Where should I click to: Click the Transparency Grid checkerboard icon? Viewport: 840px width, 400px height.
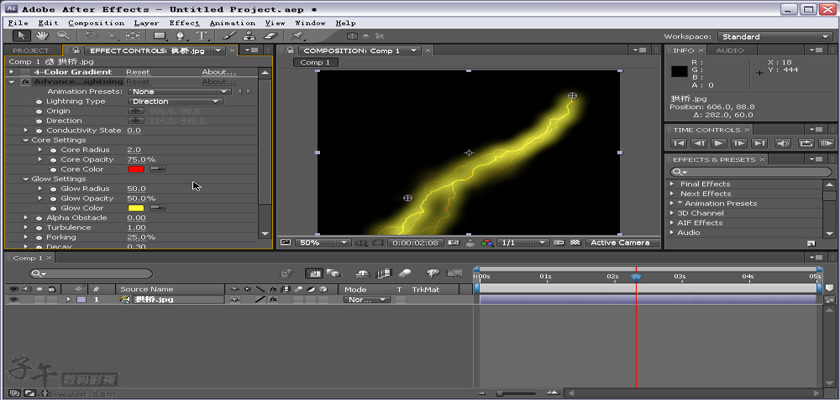(575, 243)
